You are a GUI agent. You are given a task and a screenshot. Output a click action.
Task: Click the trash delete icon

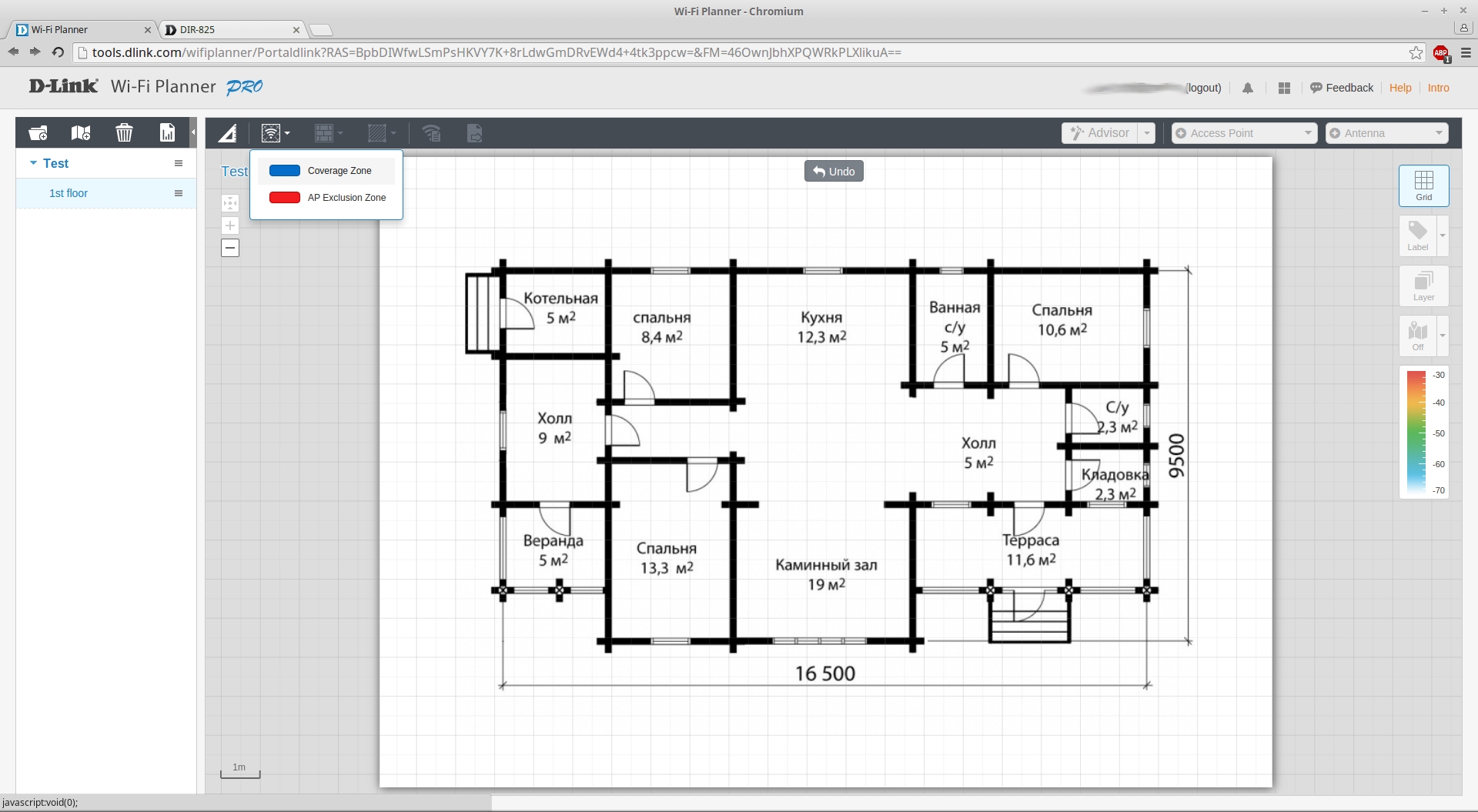(124, 133)
